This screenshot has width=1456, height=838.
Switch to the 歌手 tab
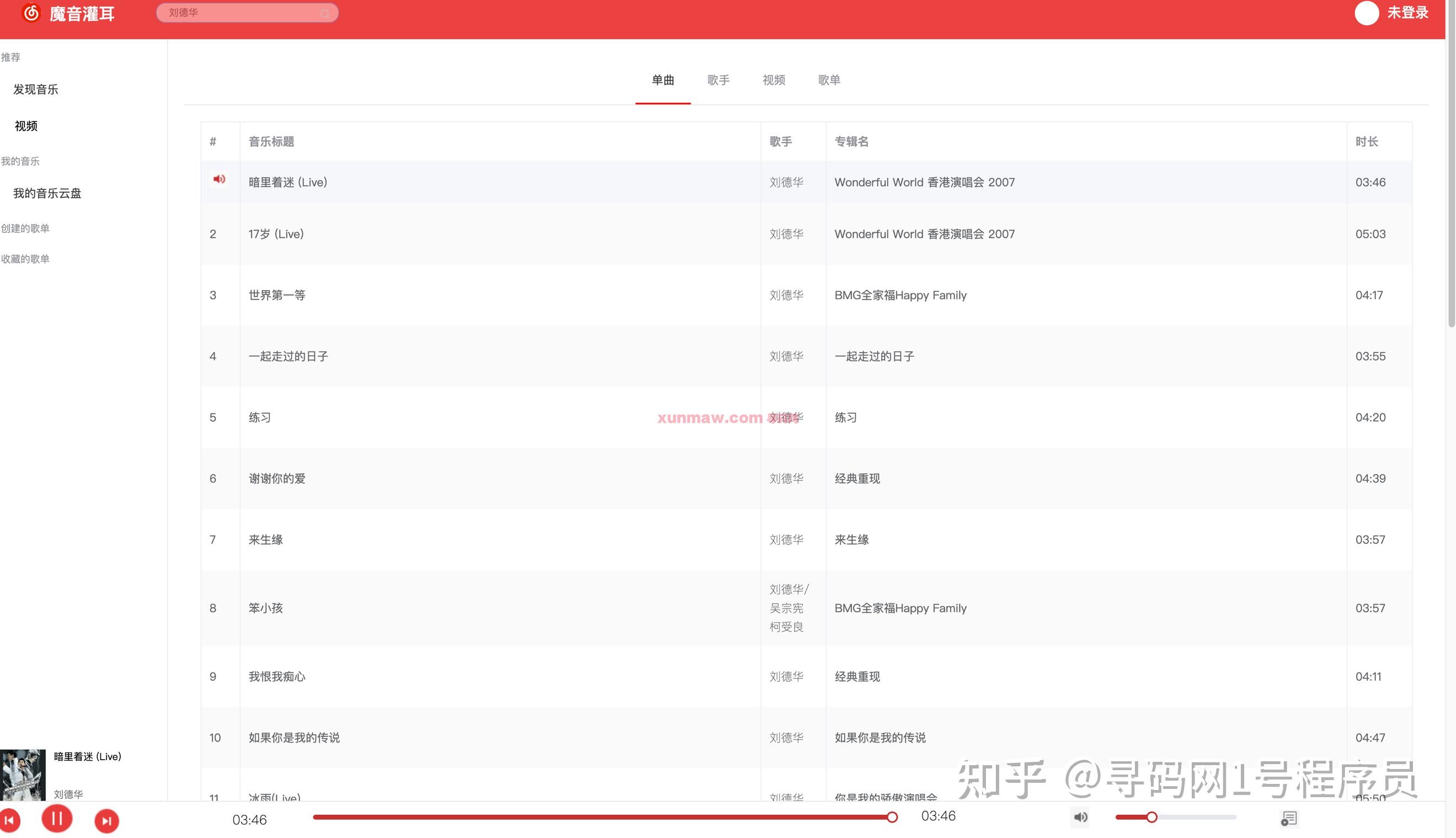tap(718, 80)
